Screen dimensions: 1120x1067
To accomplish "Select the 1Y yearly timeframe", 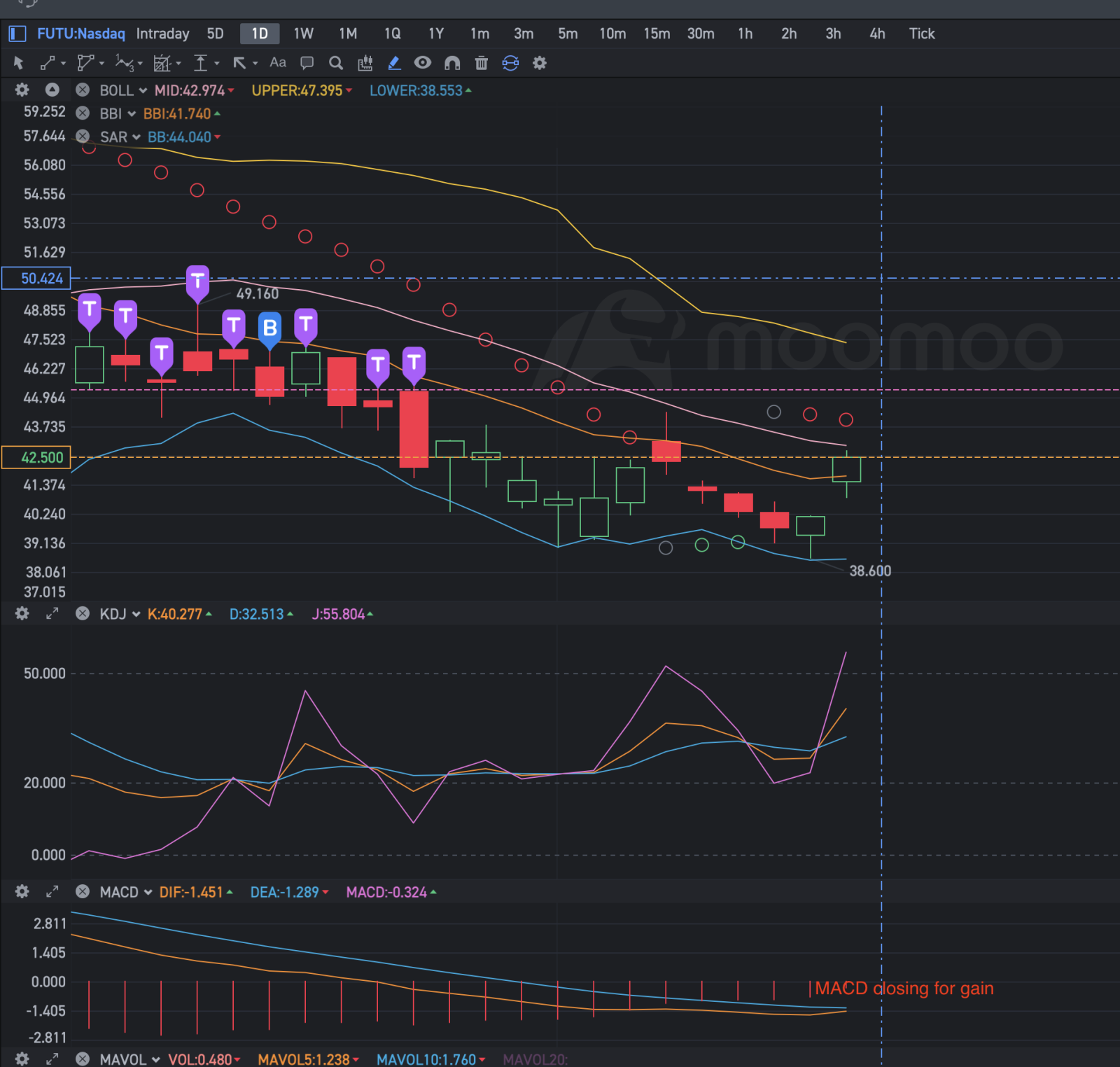I will click(x=436, y=34).
